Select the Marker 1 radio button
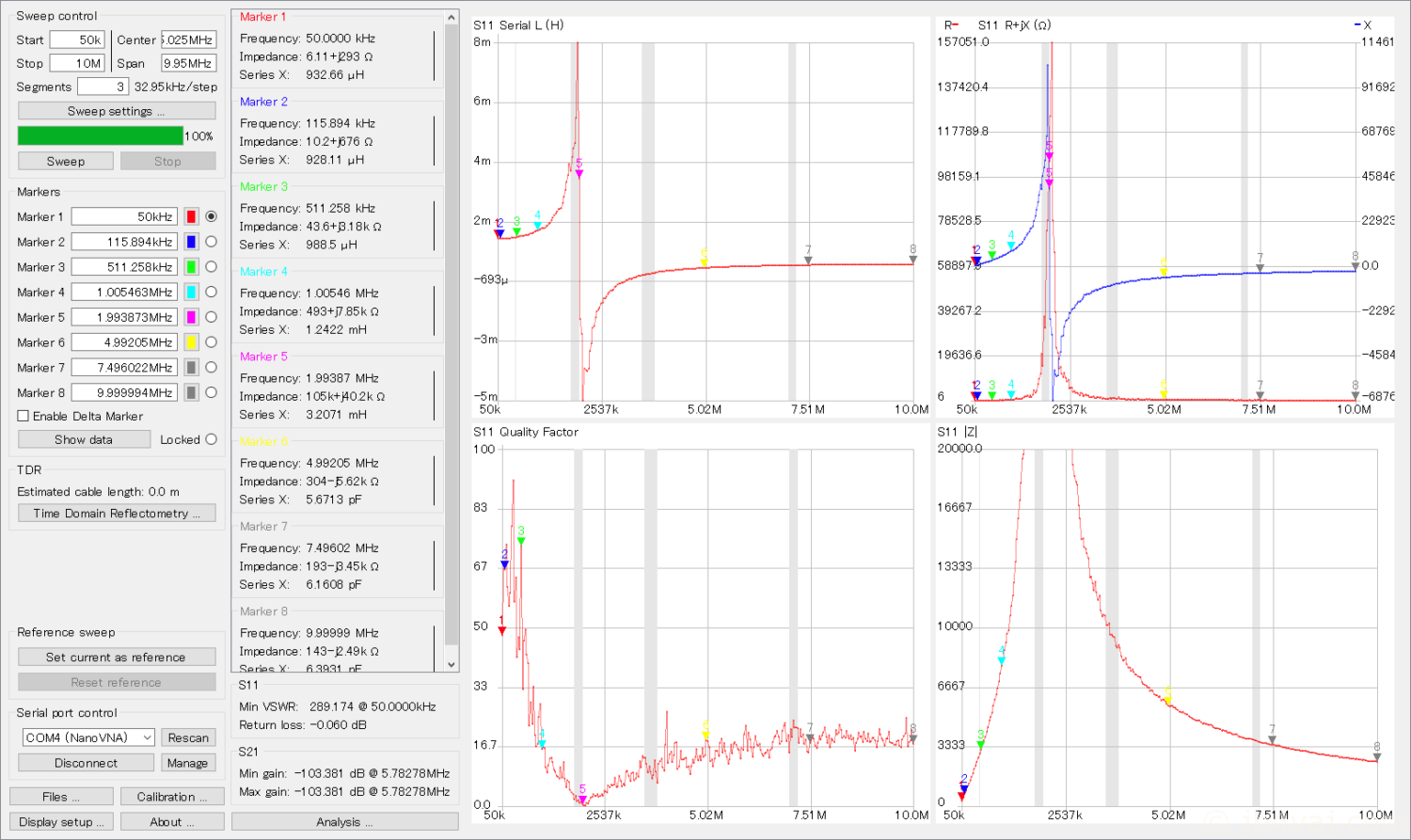Viewport: 1411px width, 840px height. pos(211,216)
